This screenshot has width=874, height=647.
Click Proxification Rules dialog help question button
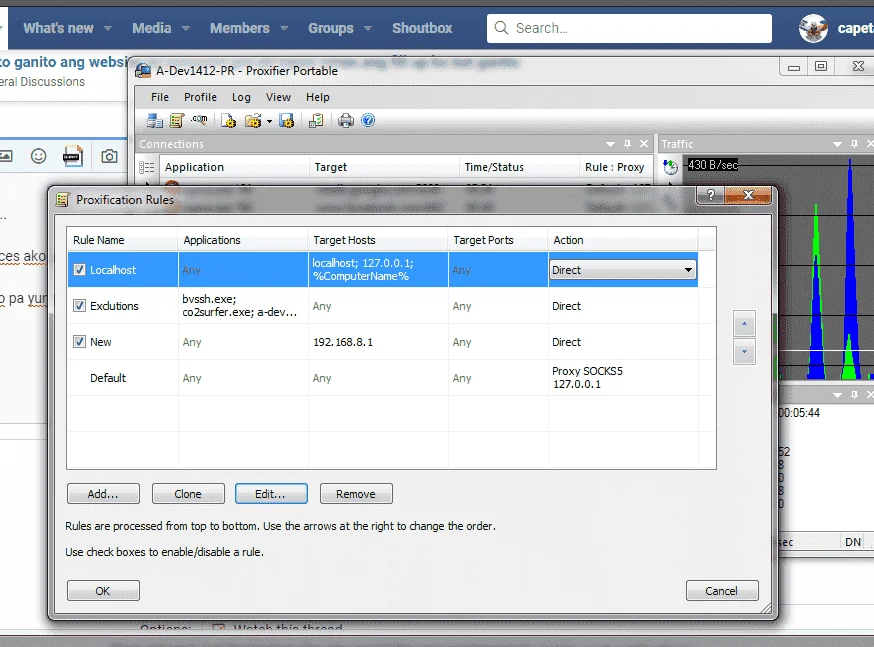click(711, 195)
